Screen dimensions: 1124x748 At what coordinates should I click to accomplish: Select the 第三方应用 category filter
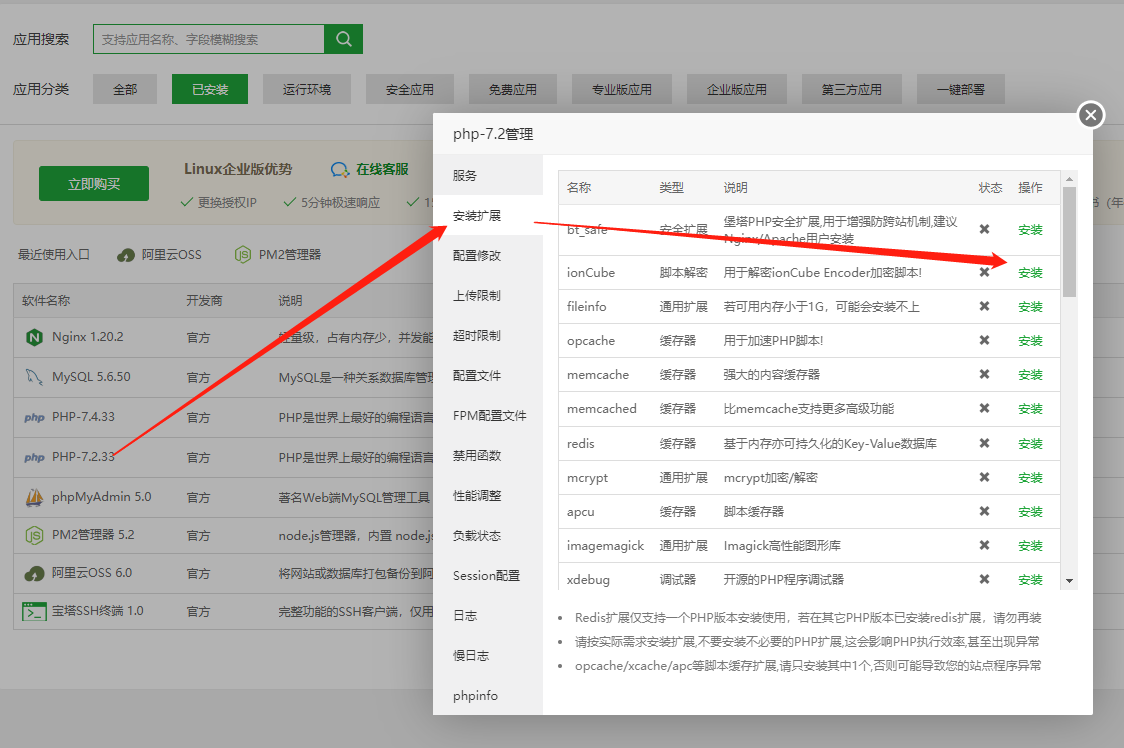[x=852, y=89]
